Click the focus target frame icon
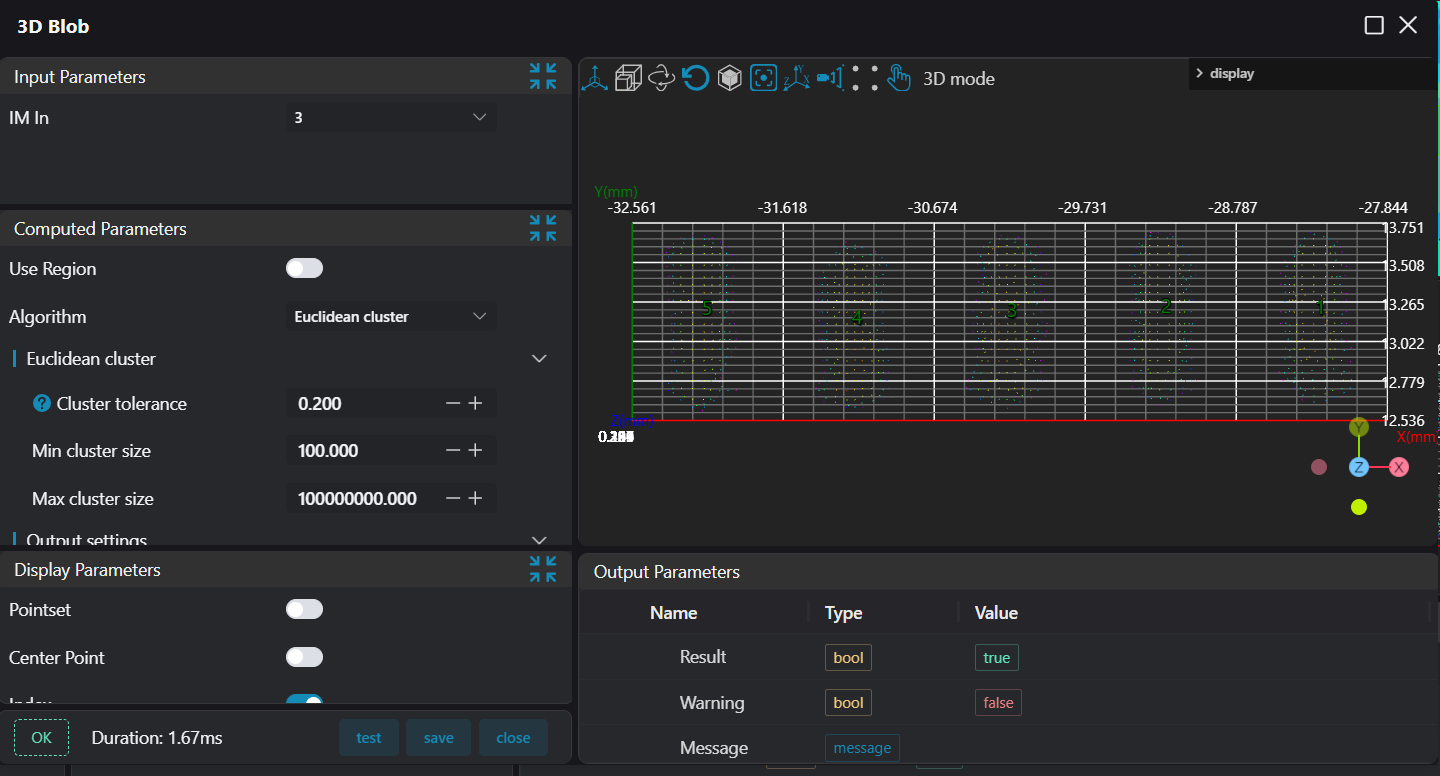Image resolution: width=1440 pixels, height=776 pixels. [x=763, y=78]
